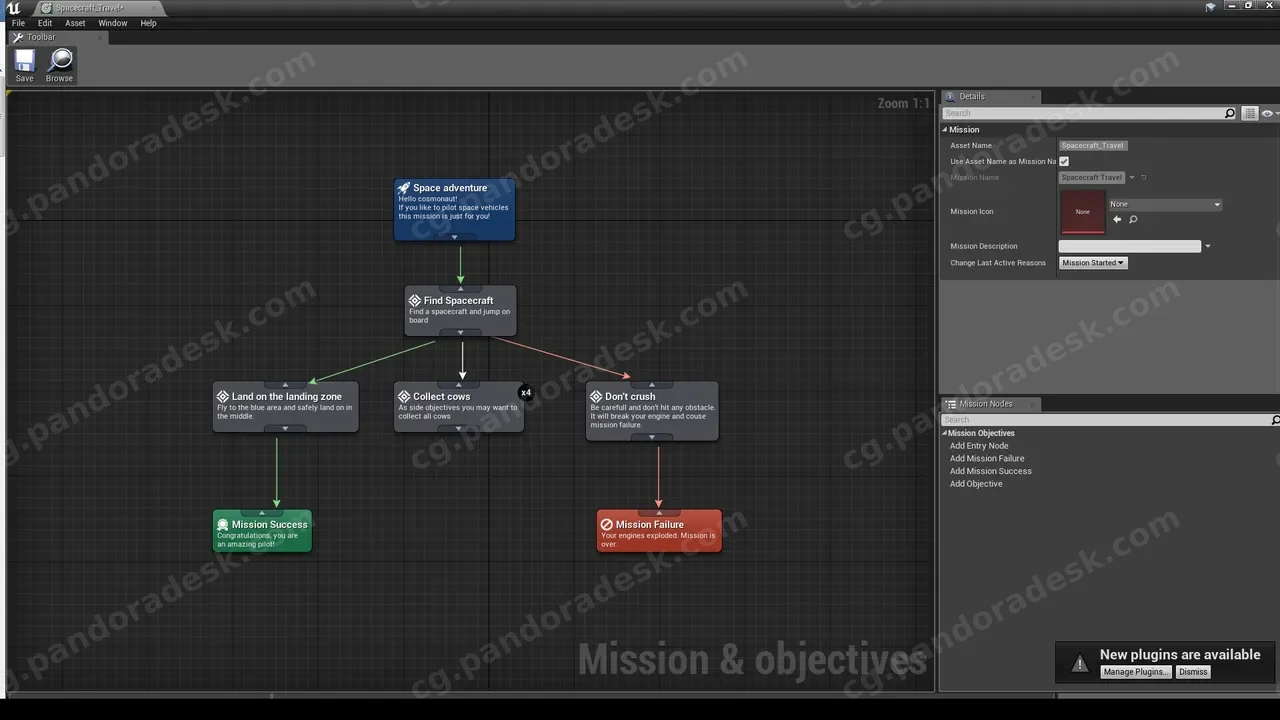Open the Mission Name dropdown arrow

[x=1132, y=178]
